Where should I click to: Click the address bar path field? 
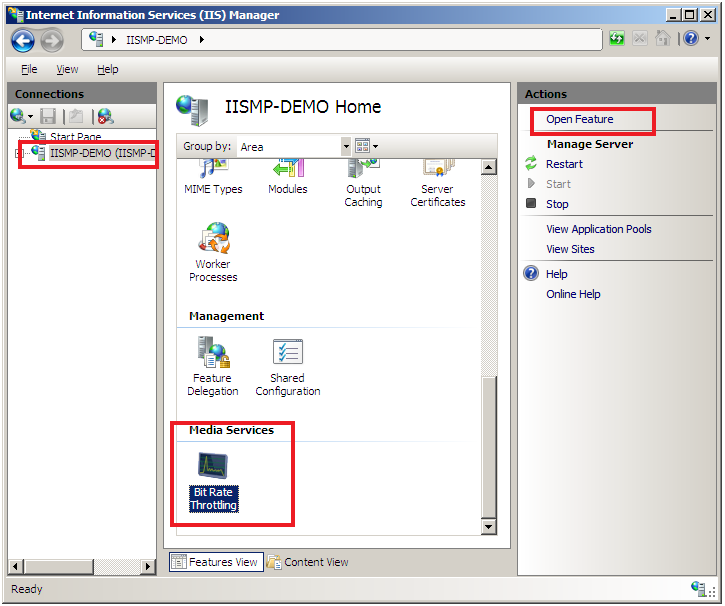[342, 40]
